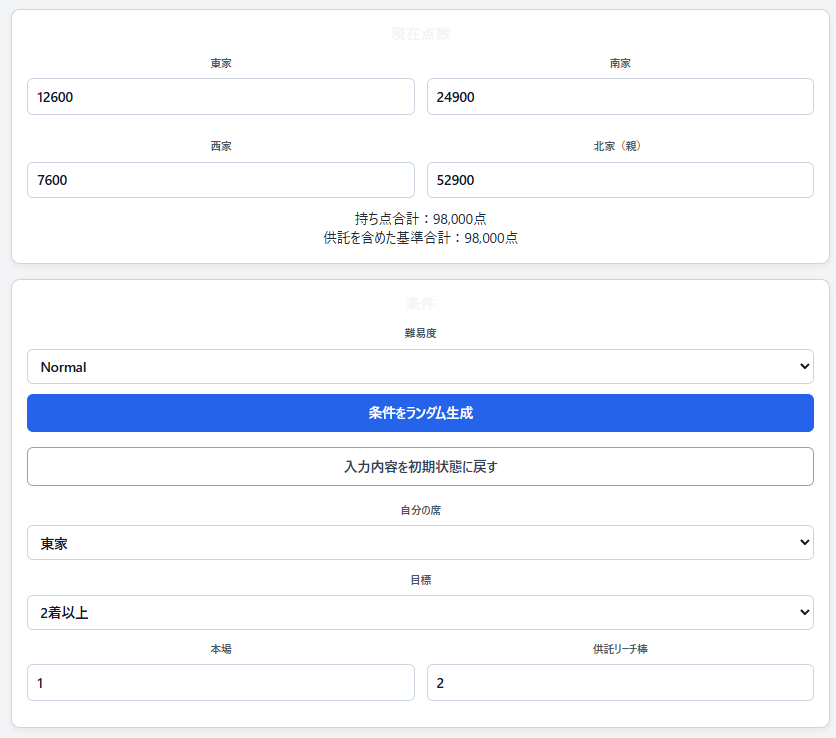Click the 目標 label text
Viewport: 836px width, 738px height.
(x=420, y=580)
